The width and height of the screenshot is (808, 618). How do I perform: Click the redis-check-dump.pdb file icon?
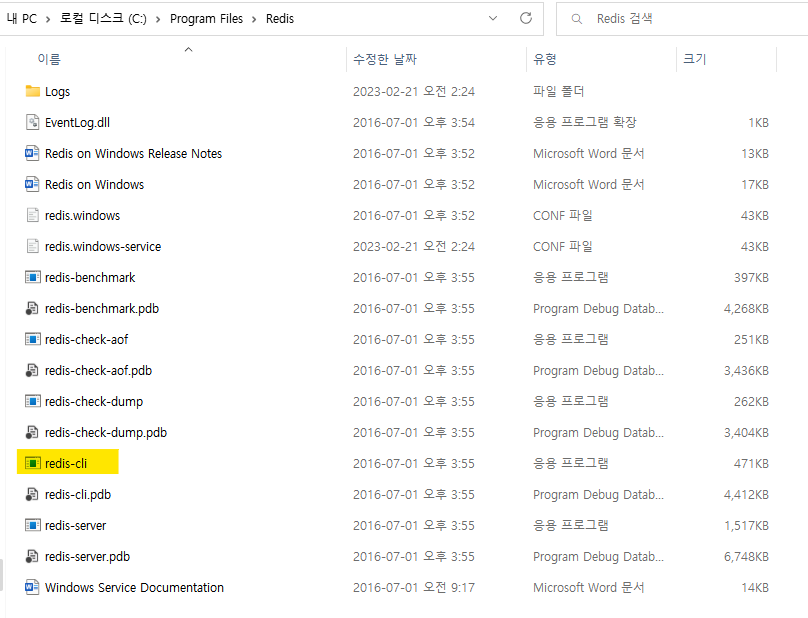(32, 432)
